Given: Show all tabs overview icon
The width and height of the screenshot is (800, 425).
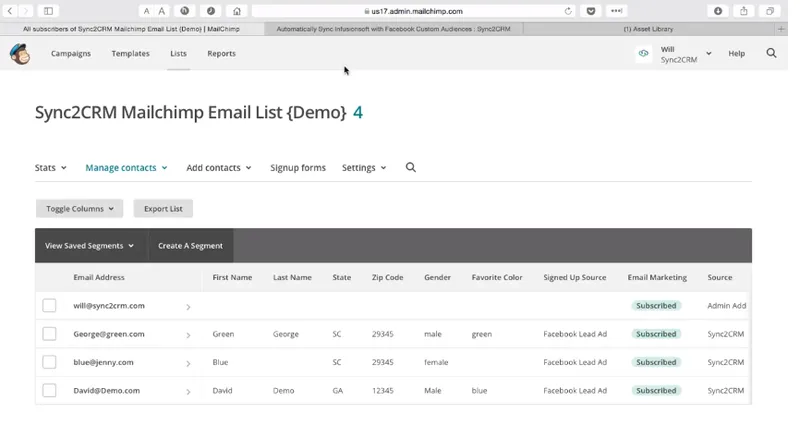Looking at the screenshot, I should (770, 11).
